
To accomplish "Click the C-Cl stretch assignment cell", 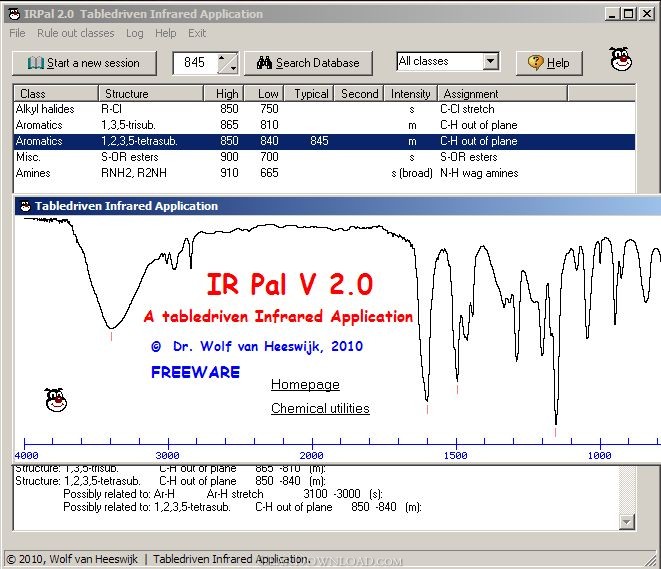I will point(467,109).
